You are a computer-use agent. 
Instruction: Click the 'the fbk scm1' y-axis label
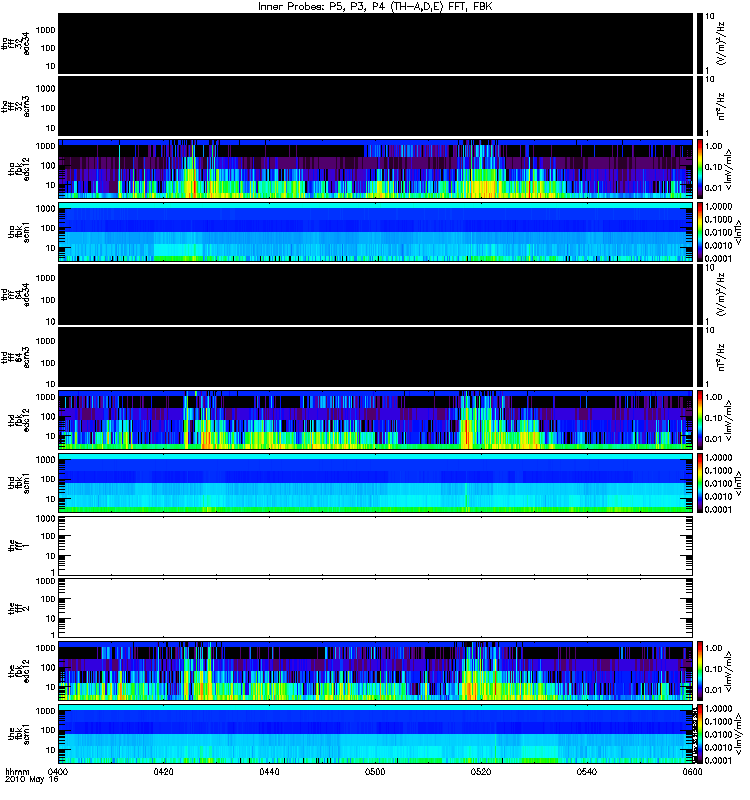19,735
